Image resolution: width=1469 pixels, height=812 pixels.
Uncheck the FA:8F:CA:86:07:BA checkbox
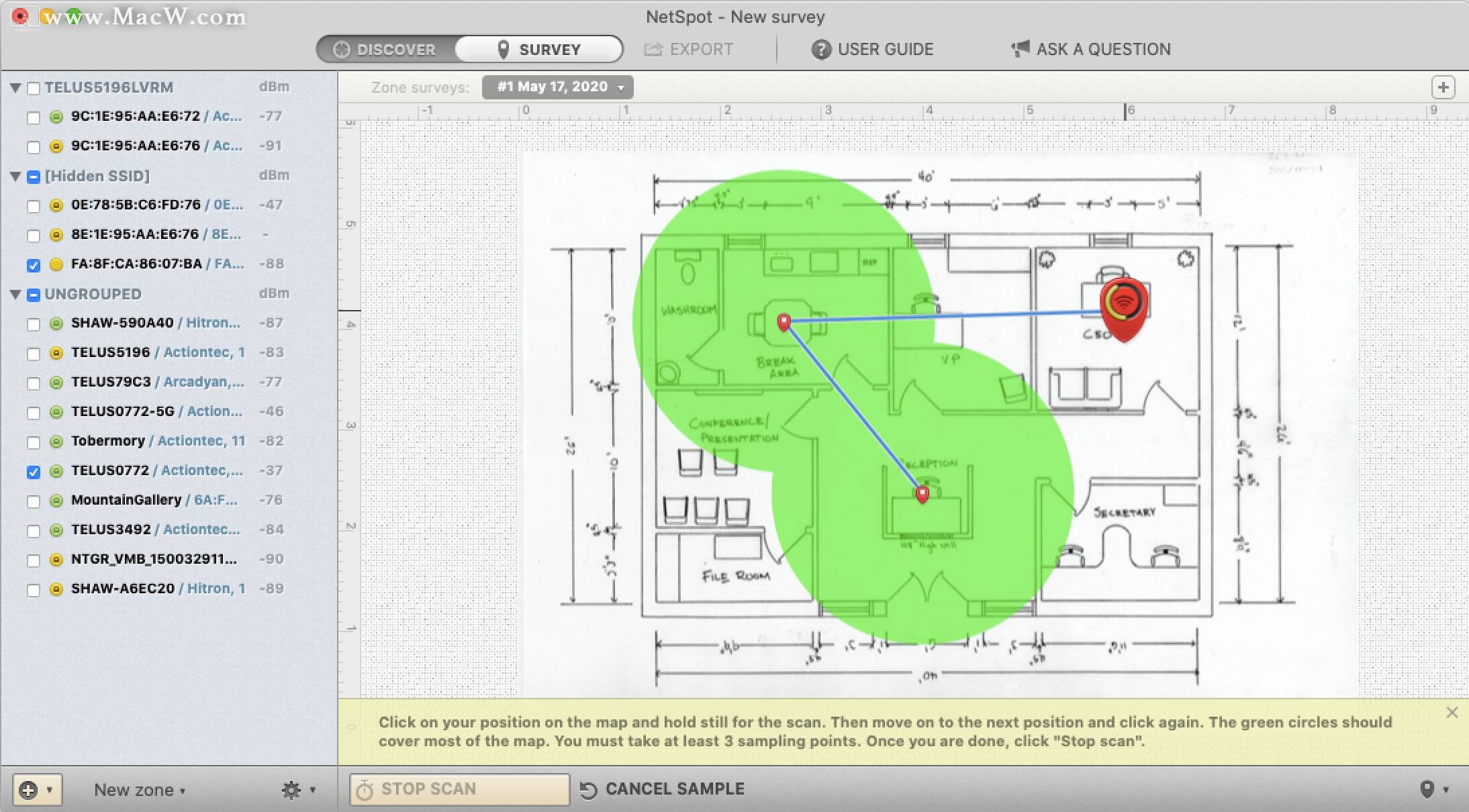[x=34, y=265]
